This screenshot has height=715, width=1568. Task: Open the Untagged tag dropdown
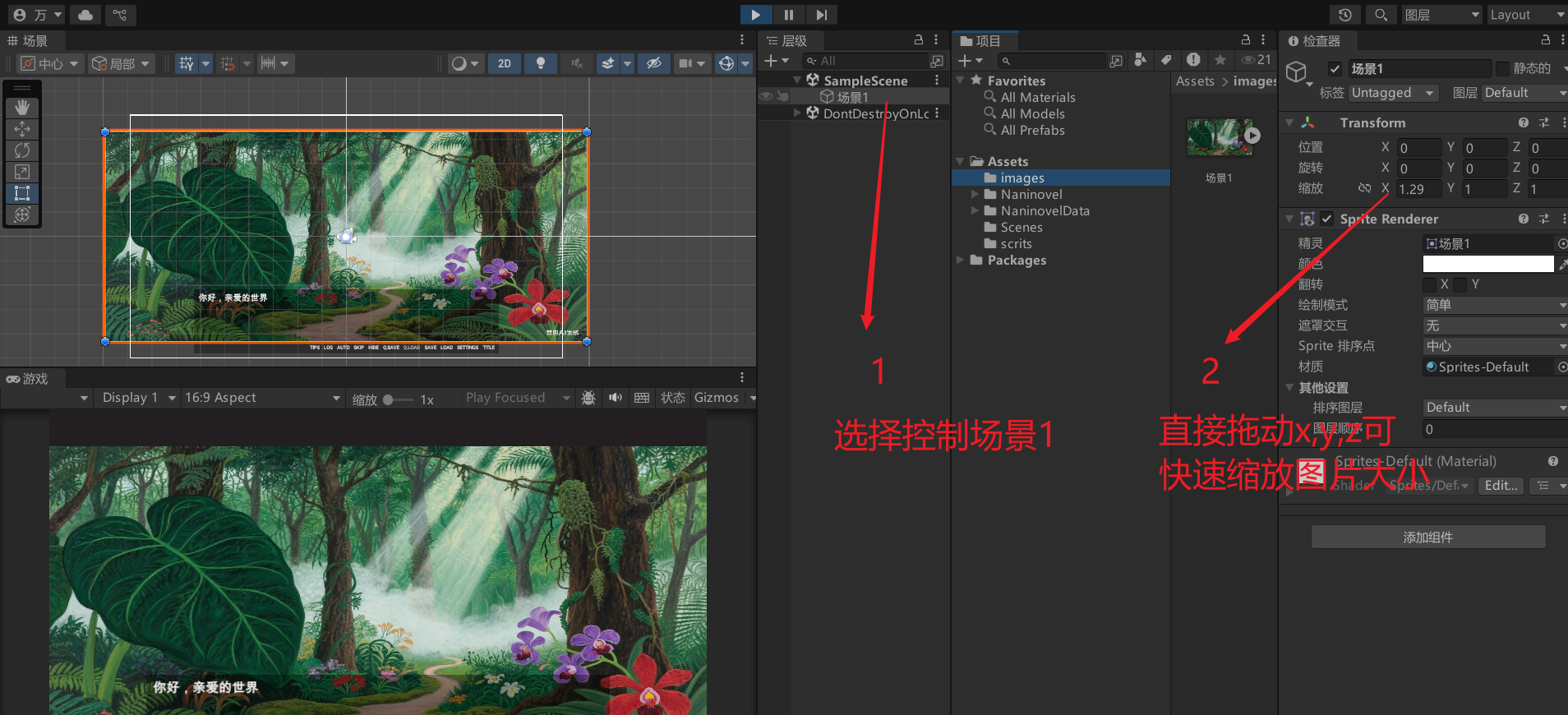pos(1393,93)
